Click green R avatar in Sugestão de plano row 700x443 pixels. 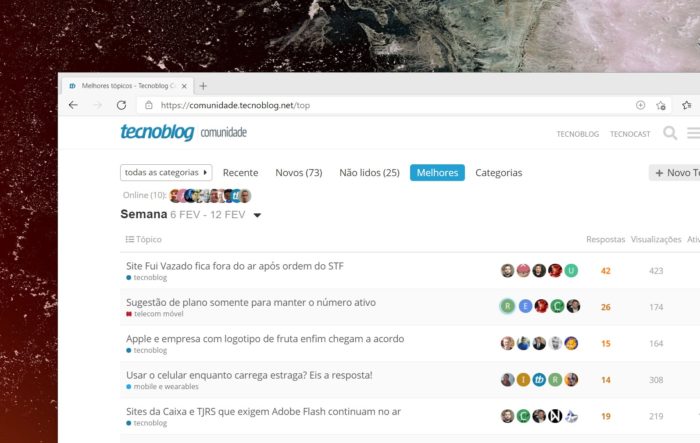pyautogui.click(x=507, y=306)
